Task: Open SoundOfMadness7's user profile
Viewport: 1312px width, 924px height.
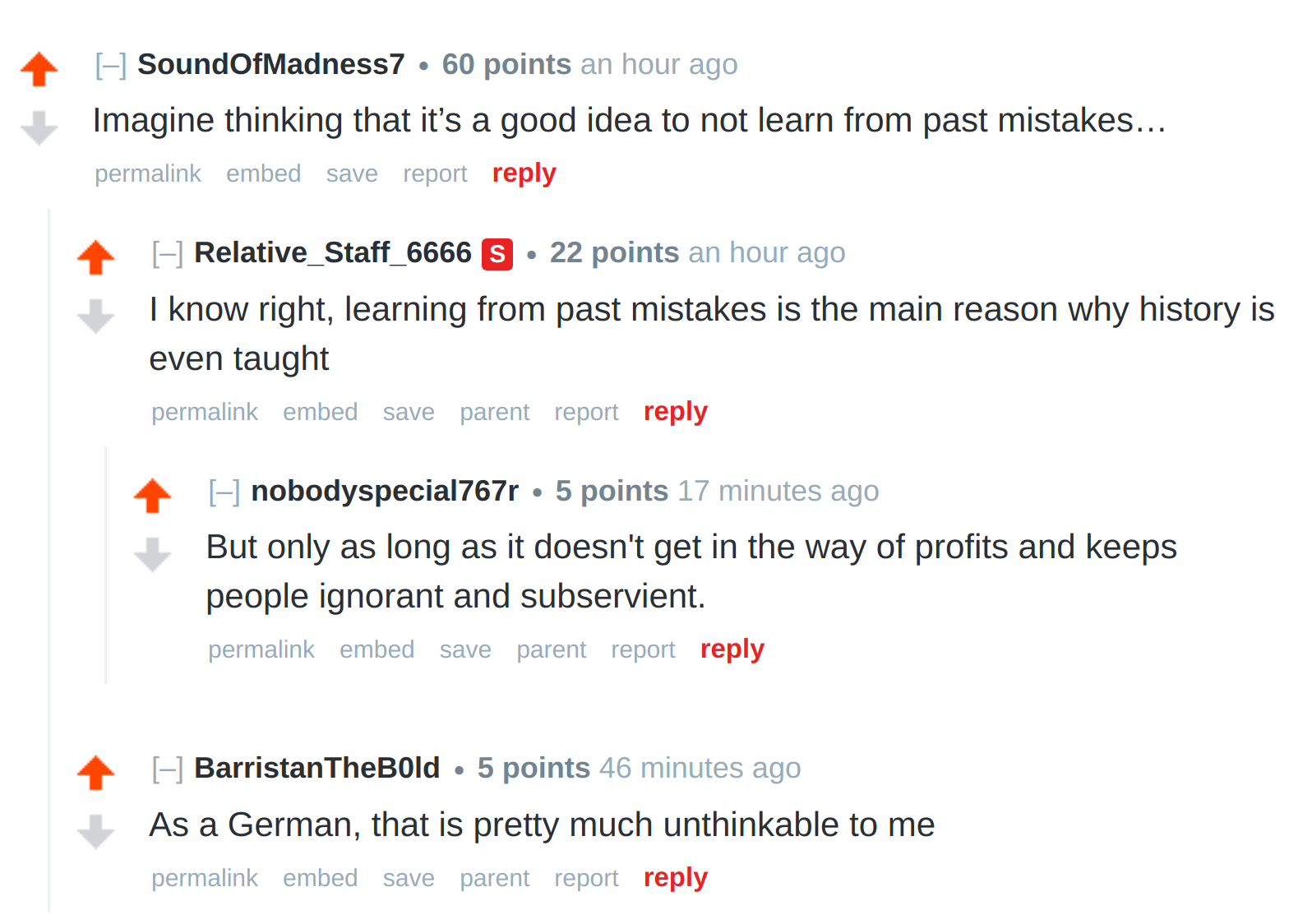Action: 271,64
